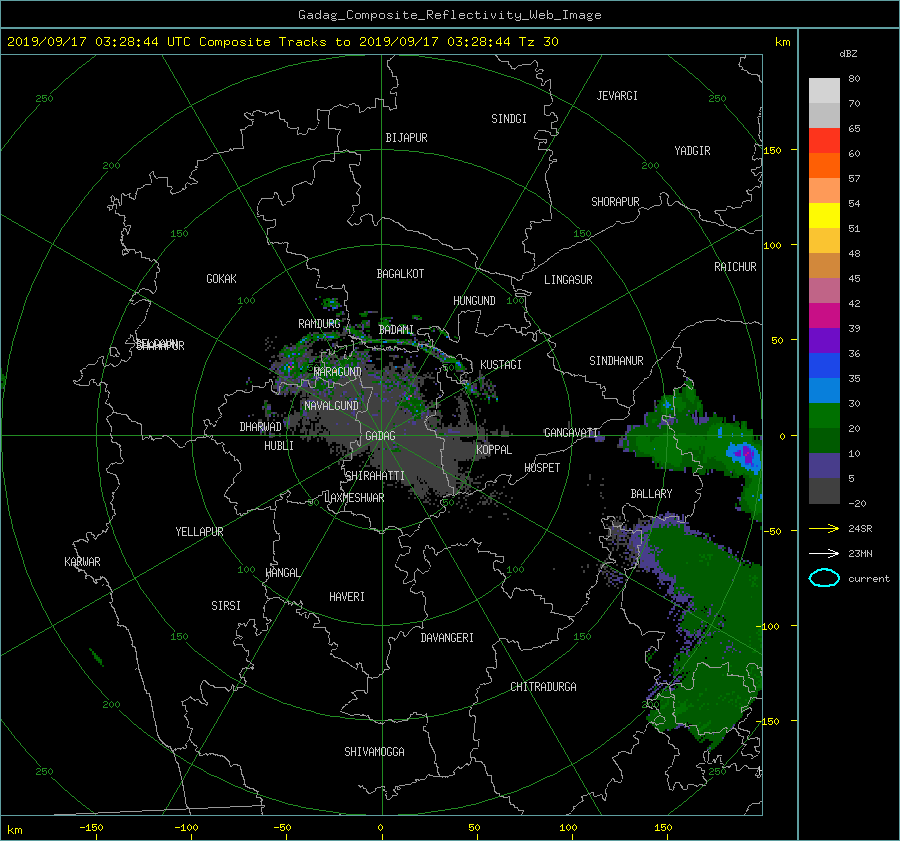Viewport: 900px width, 841px height.
Task: Click the CHITRADURGA label
Action: click(x=543, y=687)
